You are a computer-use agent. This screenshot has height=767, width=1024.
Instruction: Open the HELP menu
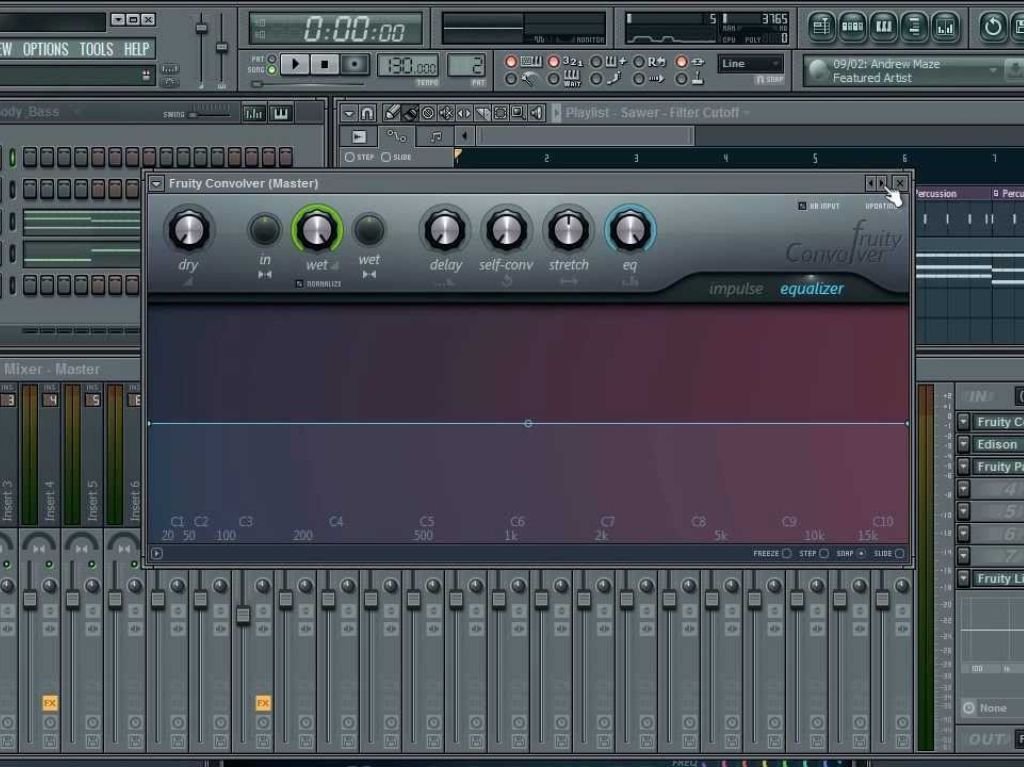point(136,49)
